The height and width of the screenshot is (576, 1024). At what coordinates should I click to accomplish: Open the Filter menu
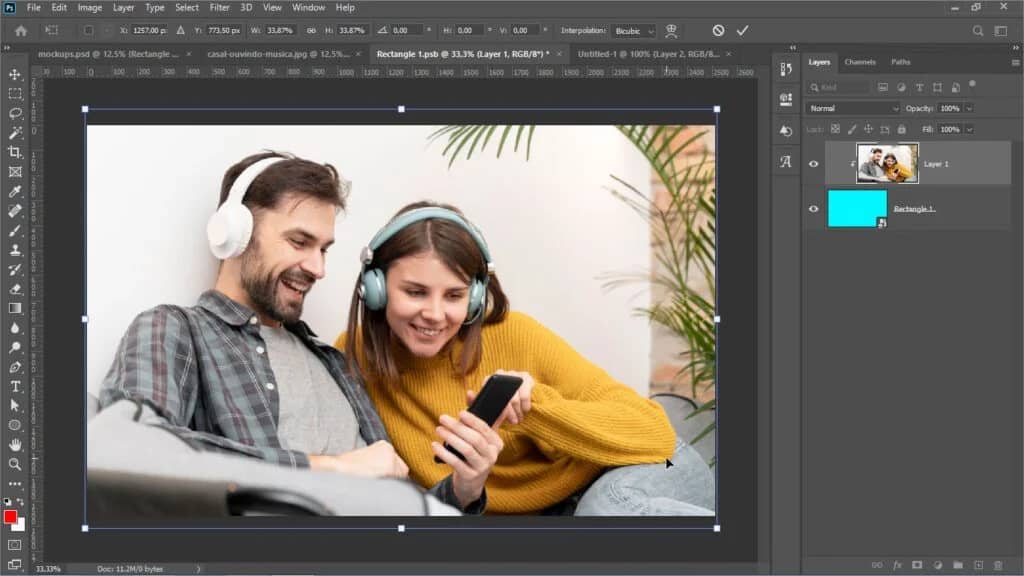(219, 8)
